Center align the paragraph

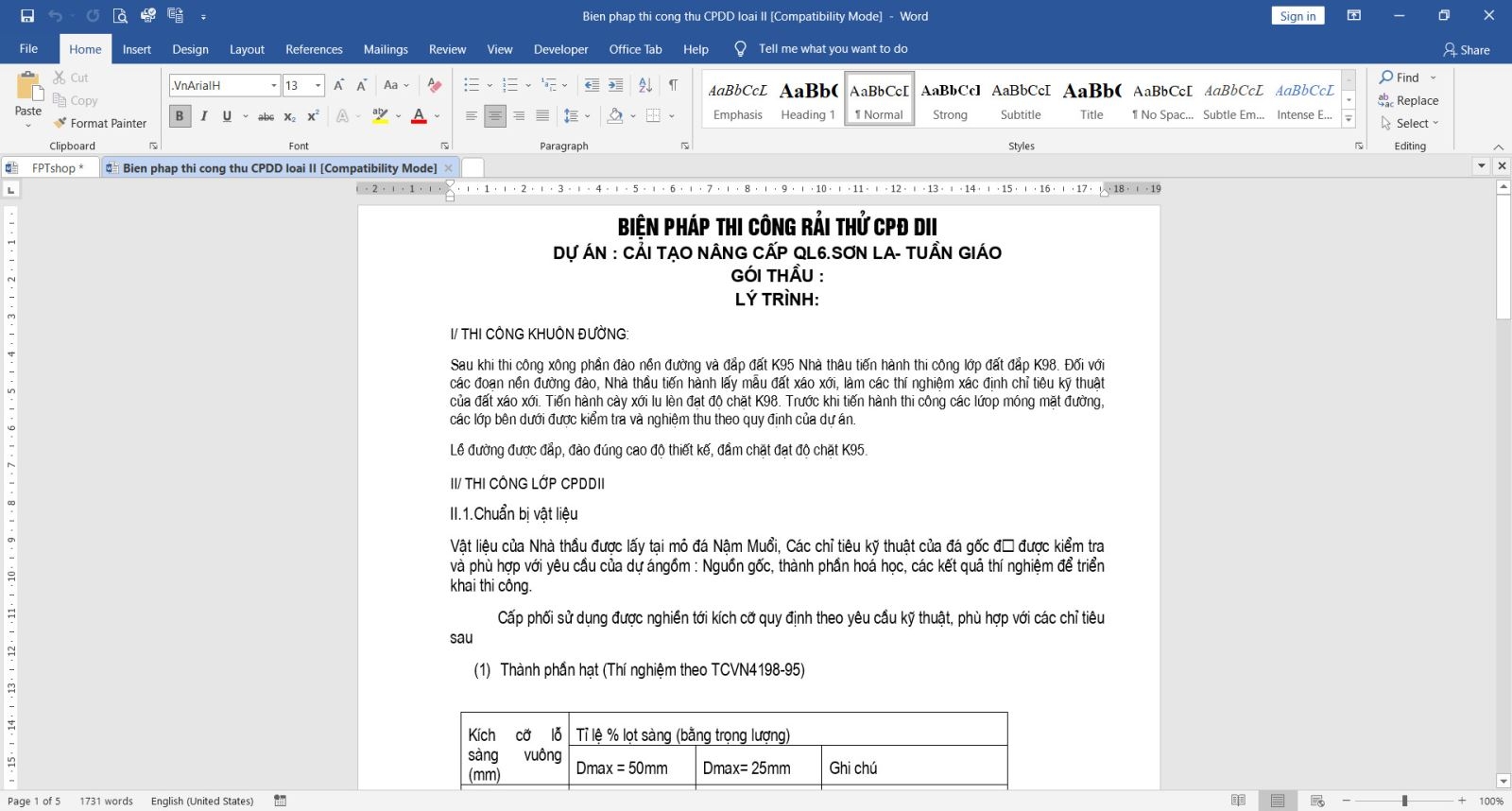495,116
